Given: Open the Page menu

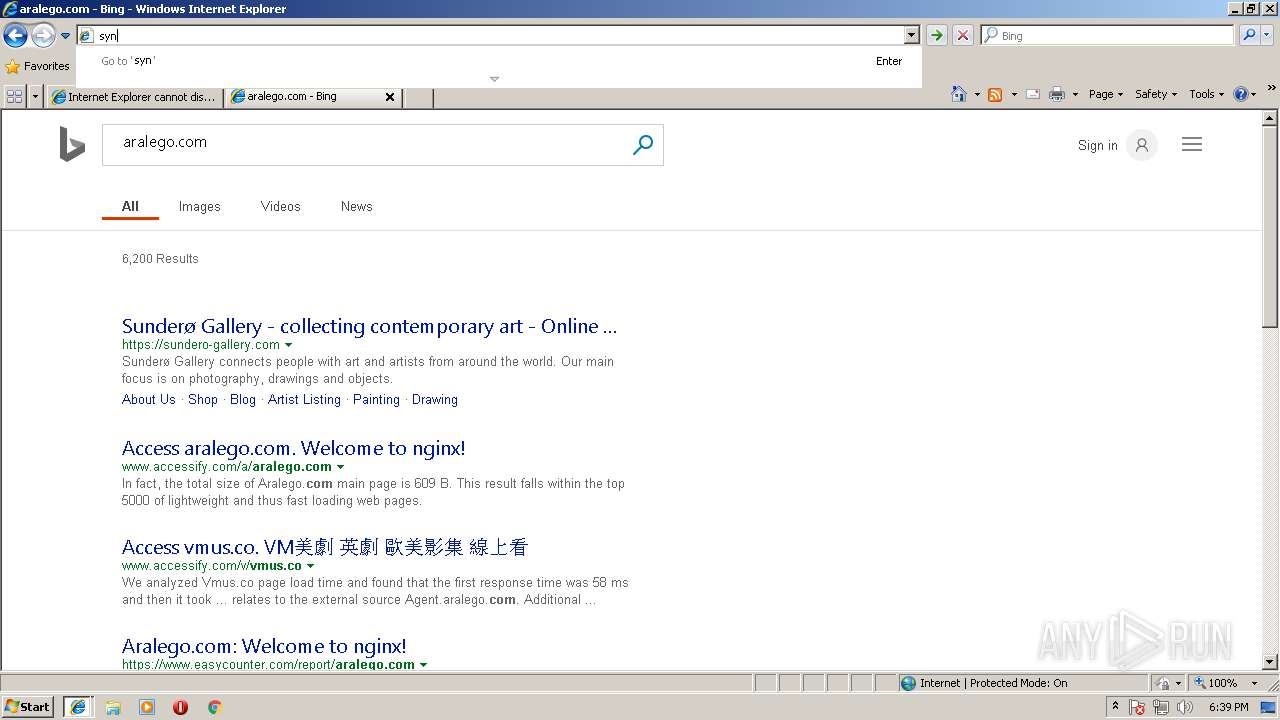Looking at the screenshot, I should click(x=1106, y=94).
